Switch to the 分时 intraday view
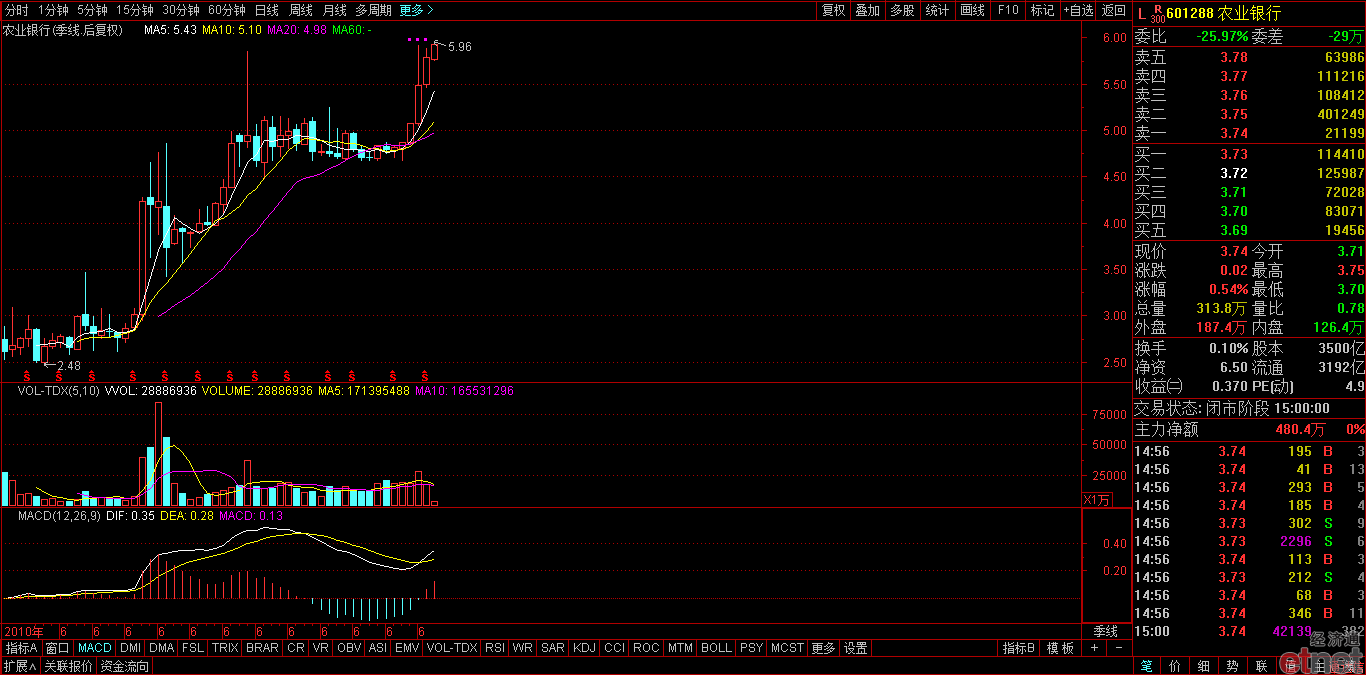 [x=16, y=10]
